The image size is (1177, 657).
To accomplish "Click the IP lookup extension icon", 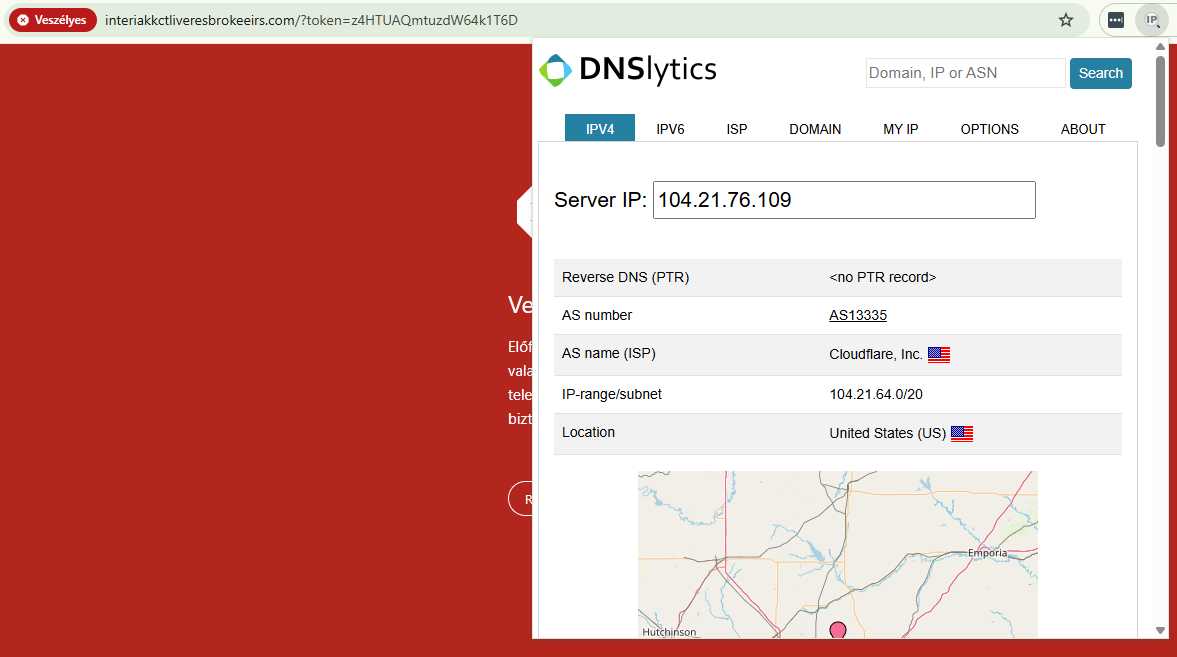I will click(1151, 20).
